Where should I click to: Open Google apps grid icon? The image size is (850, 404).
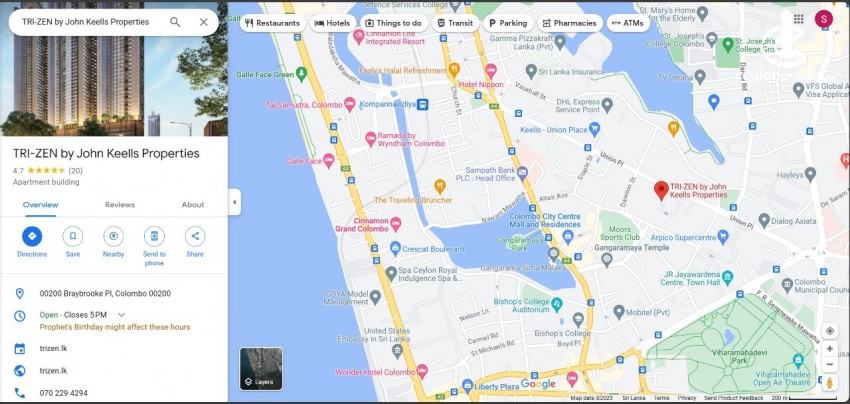click(799, 19)
